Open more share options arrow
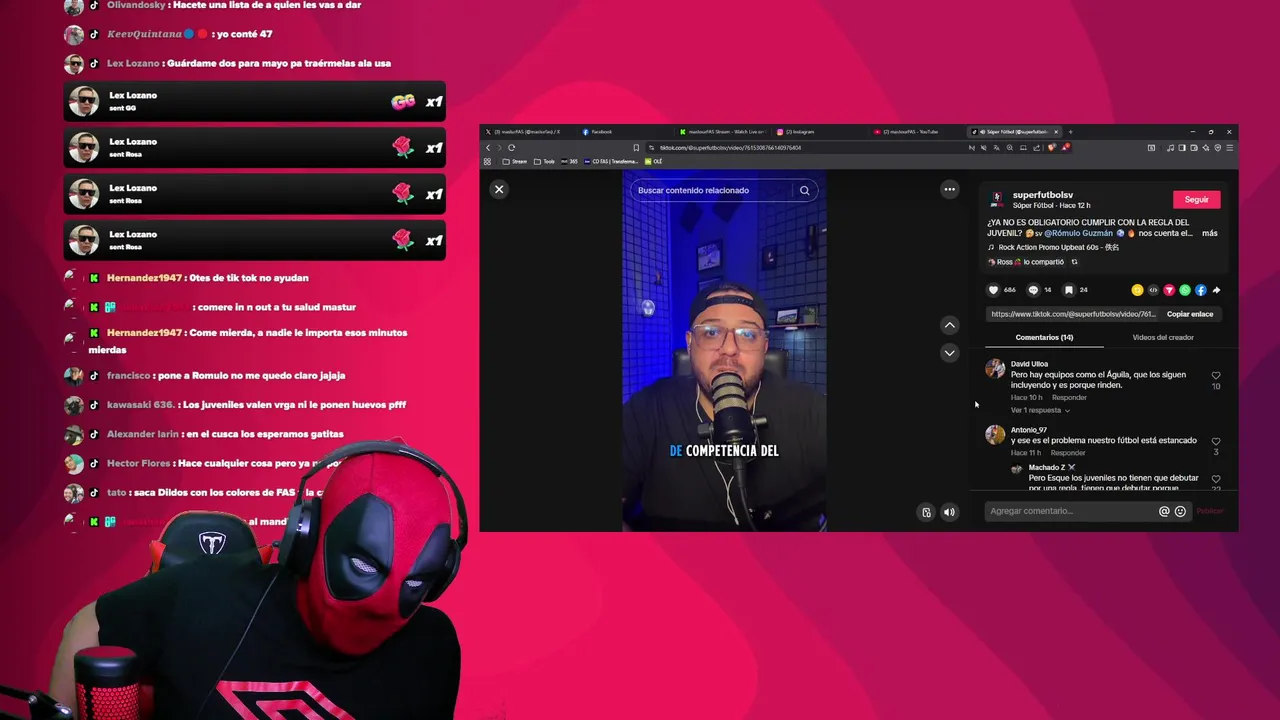The image size is (1280, 720). [1216, 290]
